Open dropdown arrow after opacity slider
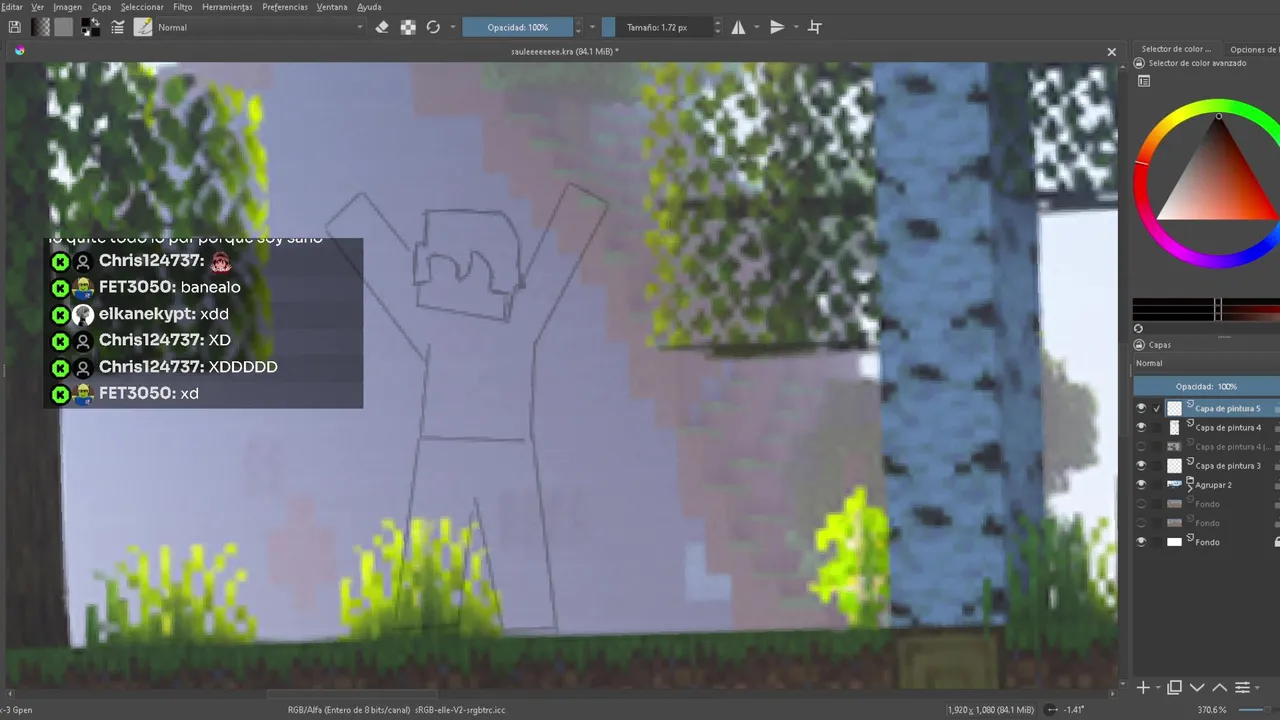Image resolution: width=1280 pixels, height=720 pixels. click(592, 27)
